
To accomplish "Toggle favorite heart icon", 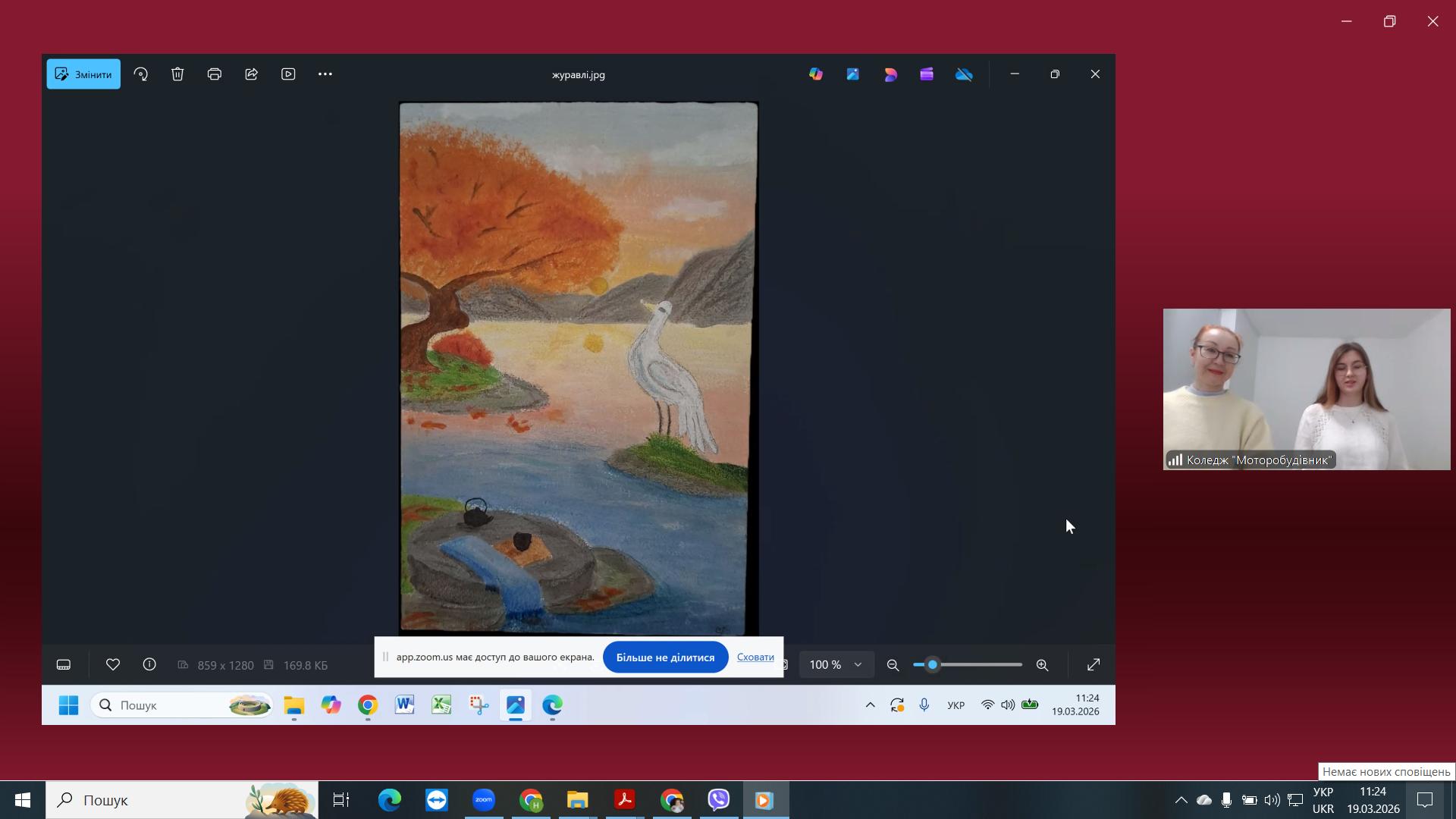I will click(x=113, y=665).
